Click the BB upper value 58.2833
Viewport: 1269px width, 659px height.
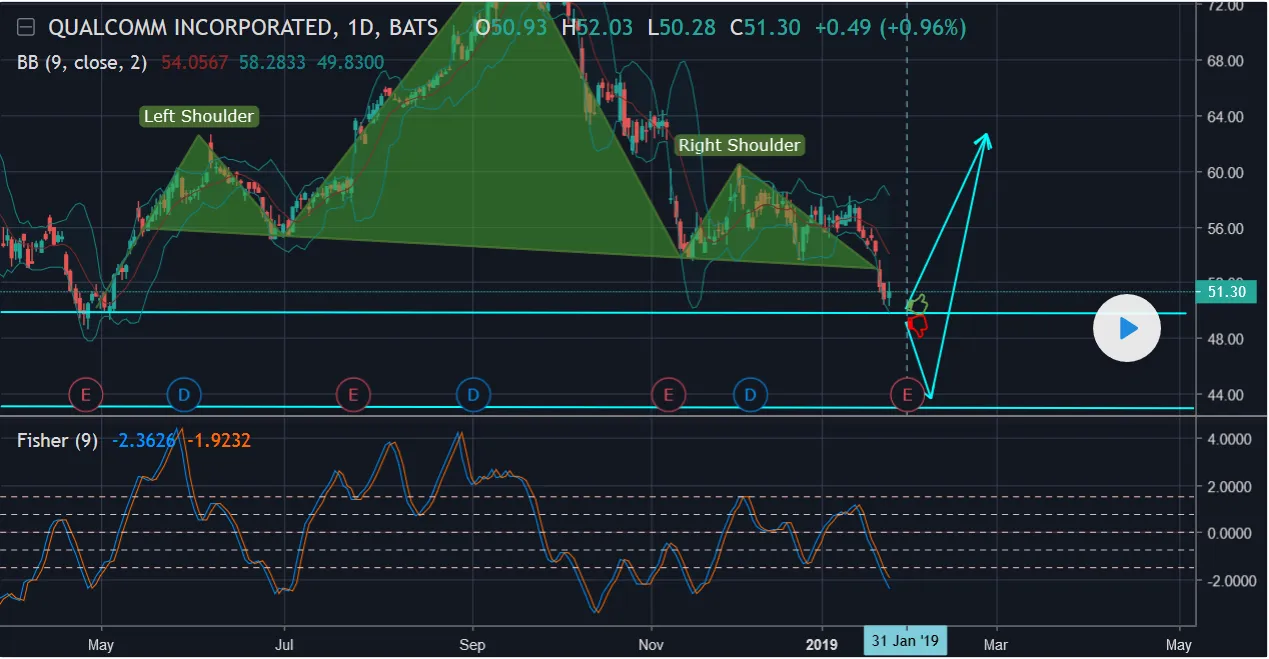(272, 63)
